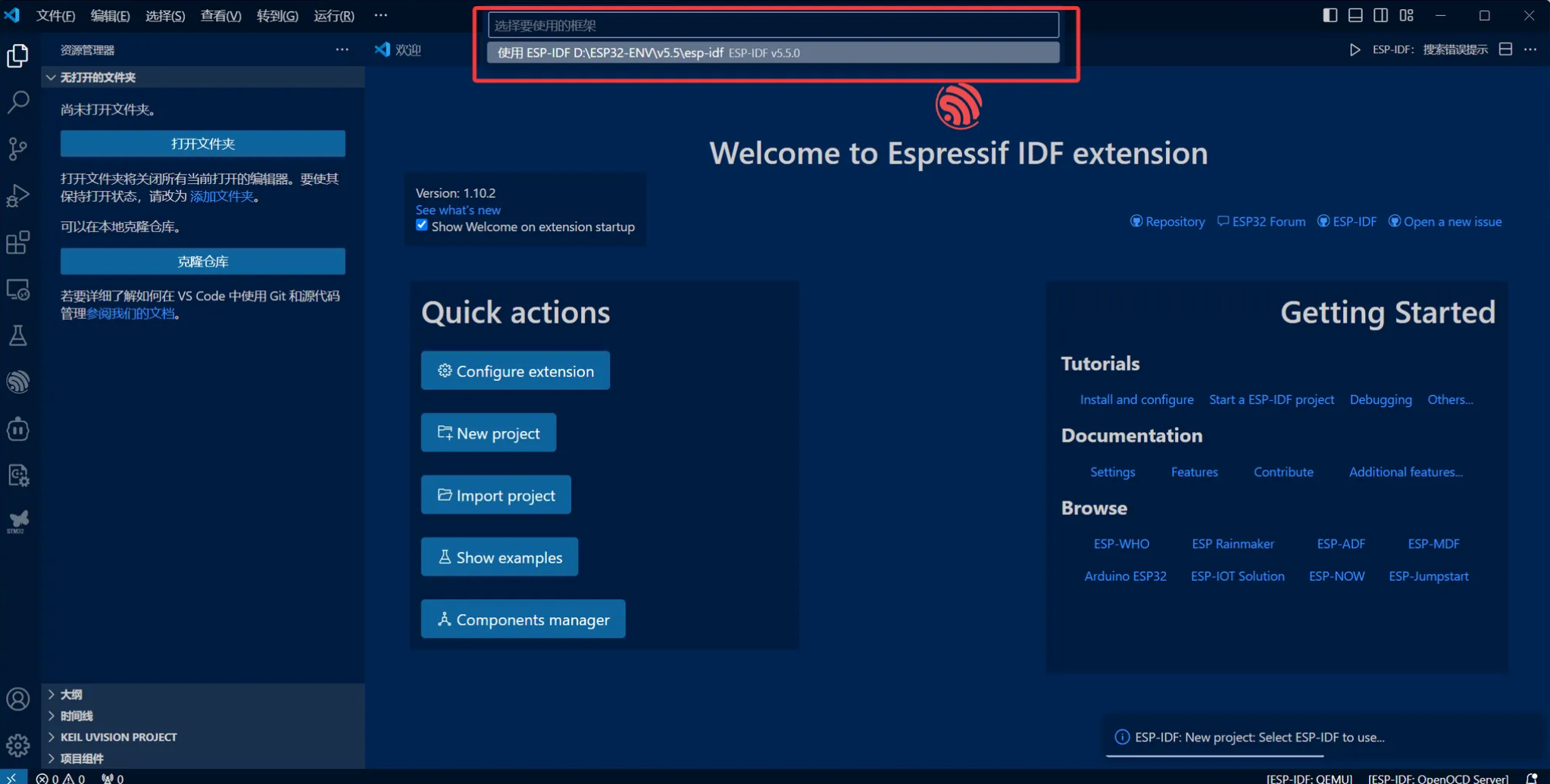Click the 打开文件夹 button
Screen dimensions: 1550x784
(x=203, y=143)
